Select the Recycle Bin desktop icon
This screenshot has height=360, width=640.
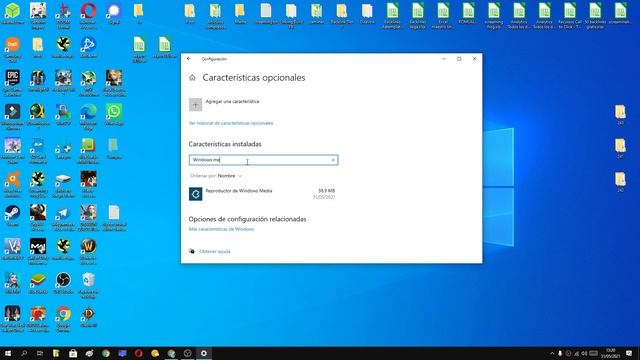click(x=89, y=285)
